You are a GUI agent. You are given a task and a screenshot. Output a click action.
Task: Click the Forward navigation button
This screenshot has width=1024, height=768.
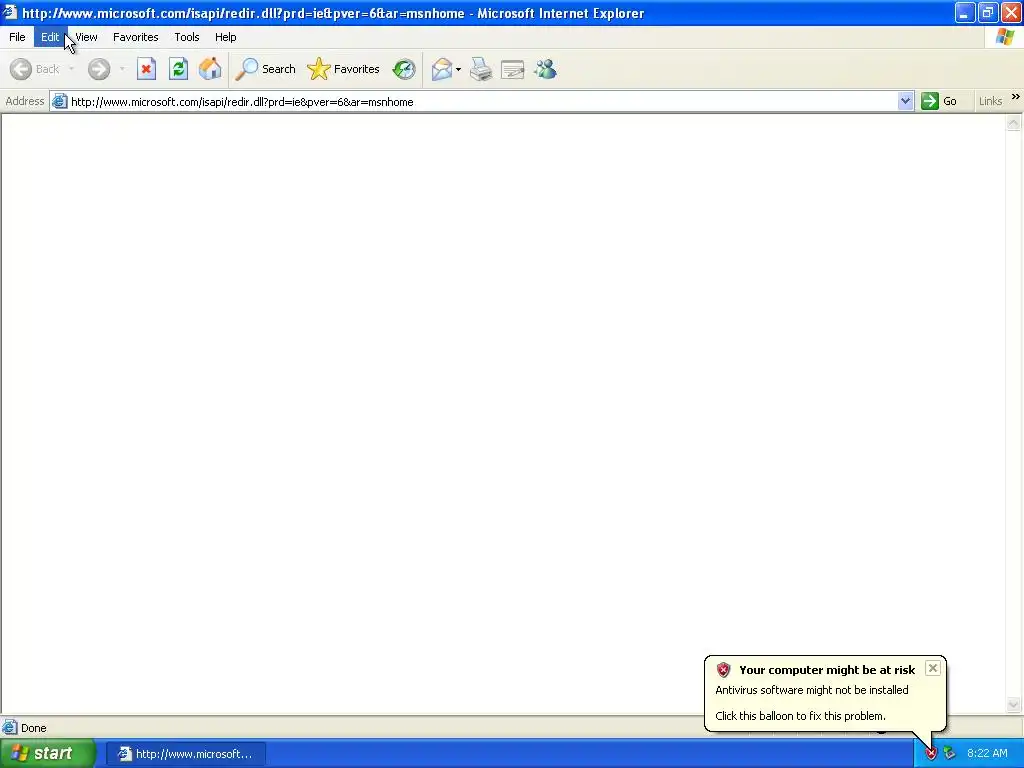pyautogui.click(x=99, y=69)
